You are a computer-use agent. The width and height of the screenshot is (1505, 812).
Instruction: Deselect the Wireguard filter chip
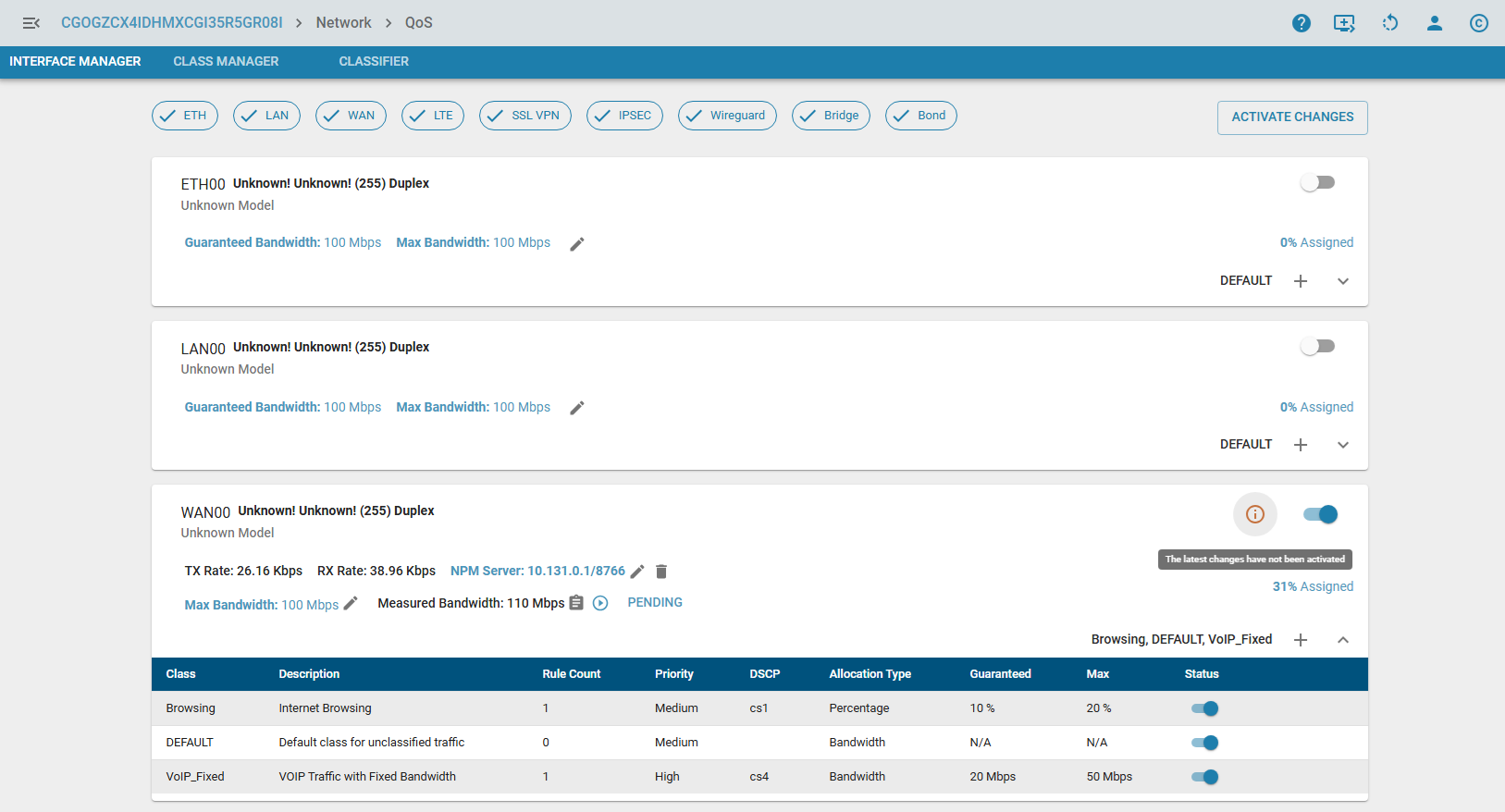click(727, 116)
